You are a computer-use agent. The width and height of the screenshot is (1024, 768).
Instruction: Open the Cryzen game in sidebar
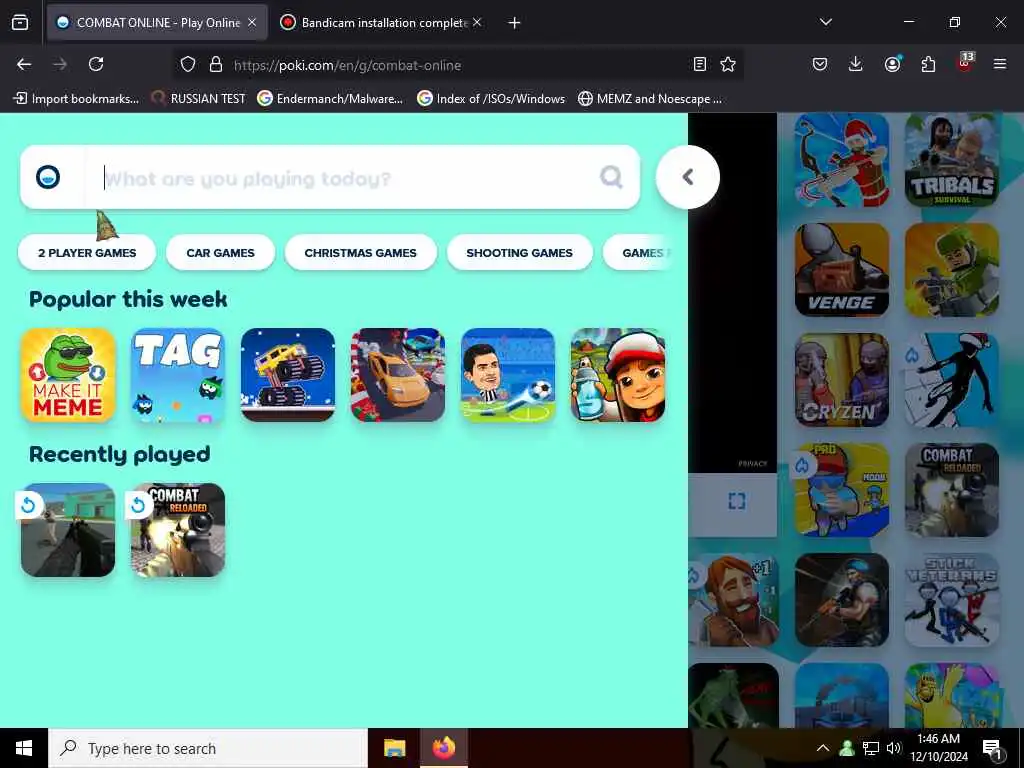(842, 380)
